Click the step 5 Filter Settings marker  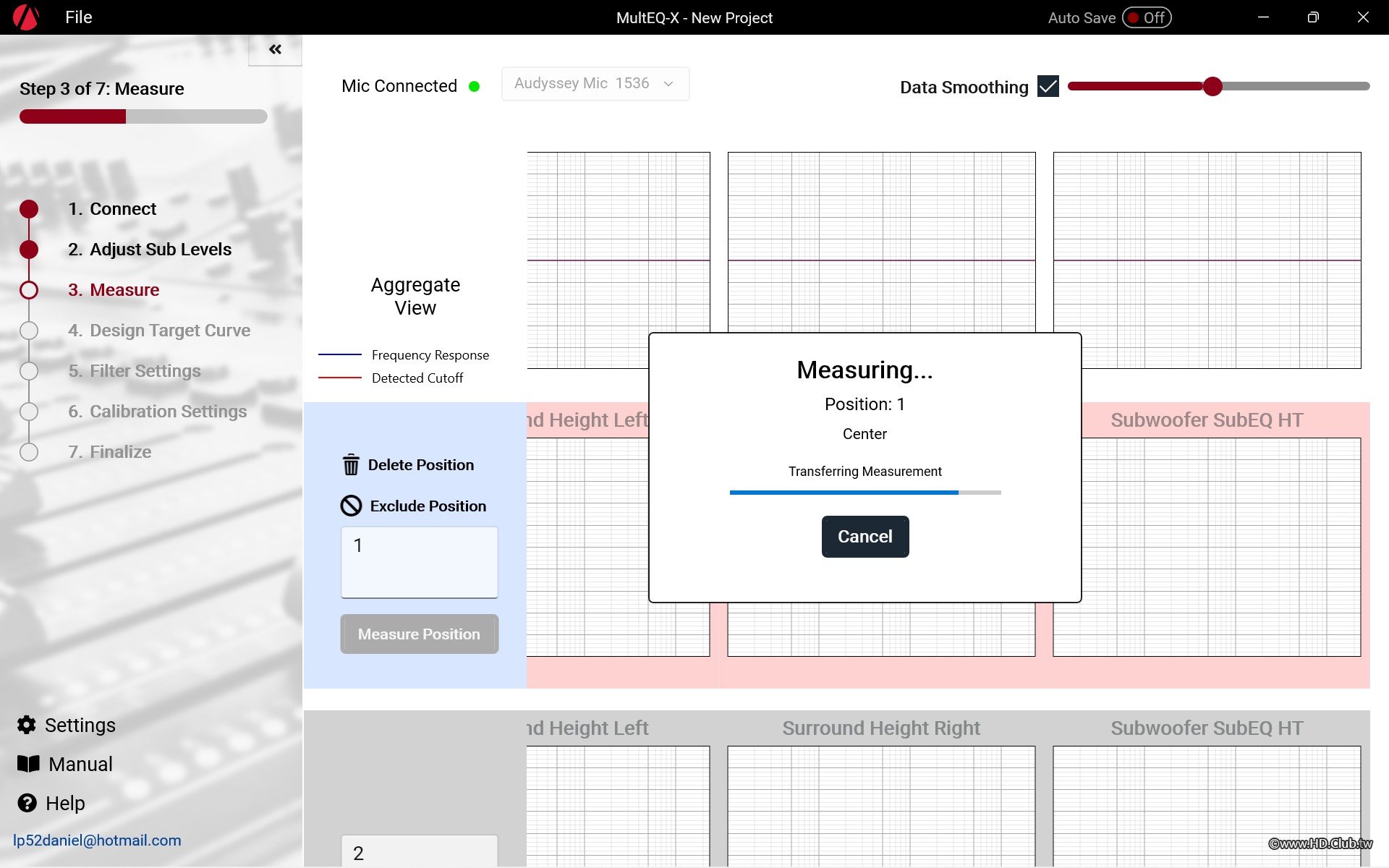point(29,371)
